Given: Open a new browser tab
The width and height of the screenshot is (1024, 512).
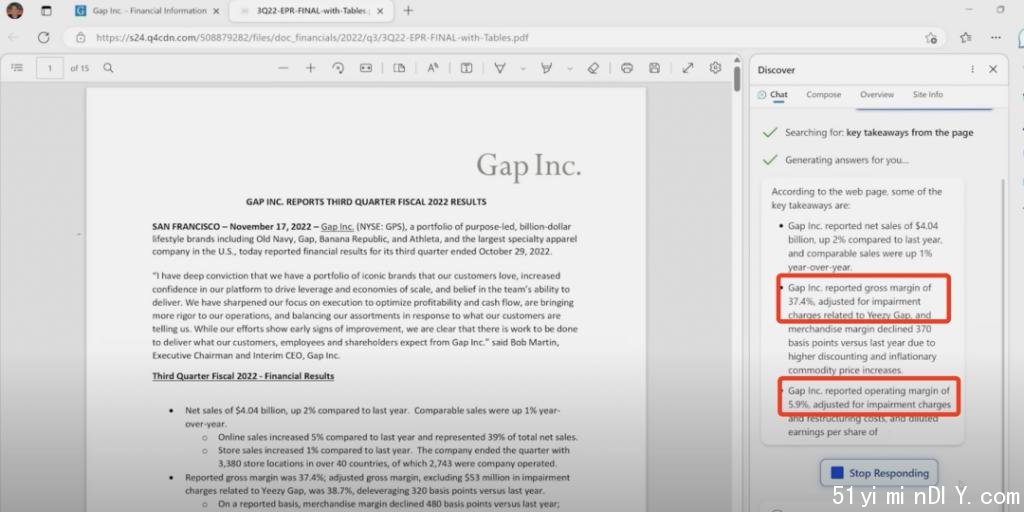Looking at the screenshot, I should (x=408, y=10).
